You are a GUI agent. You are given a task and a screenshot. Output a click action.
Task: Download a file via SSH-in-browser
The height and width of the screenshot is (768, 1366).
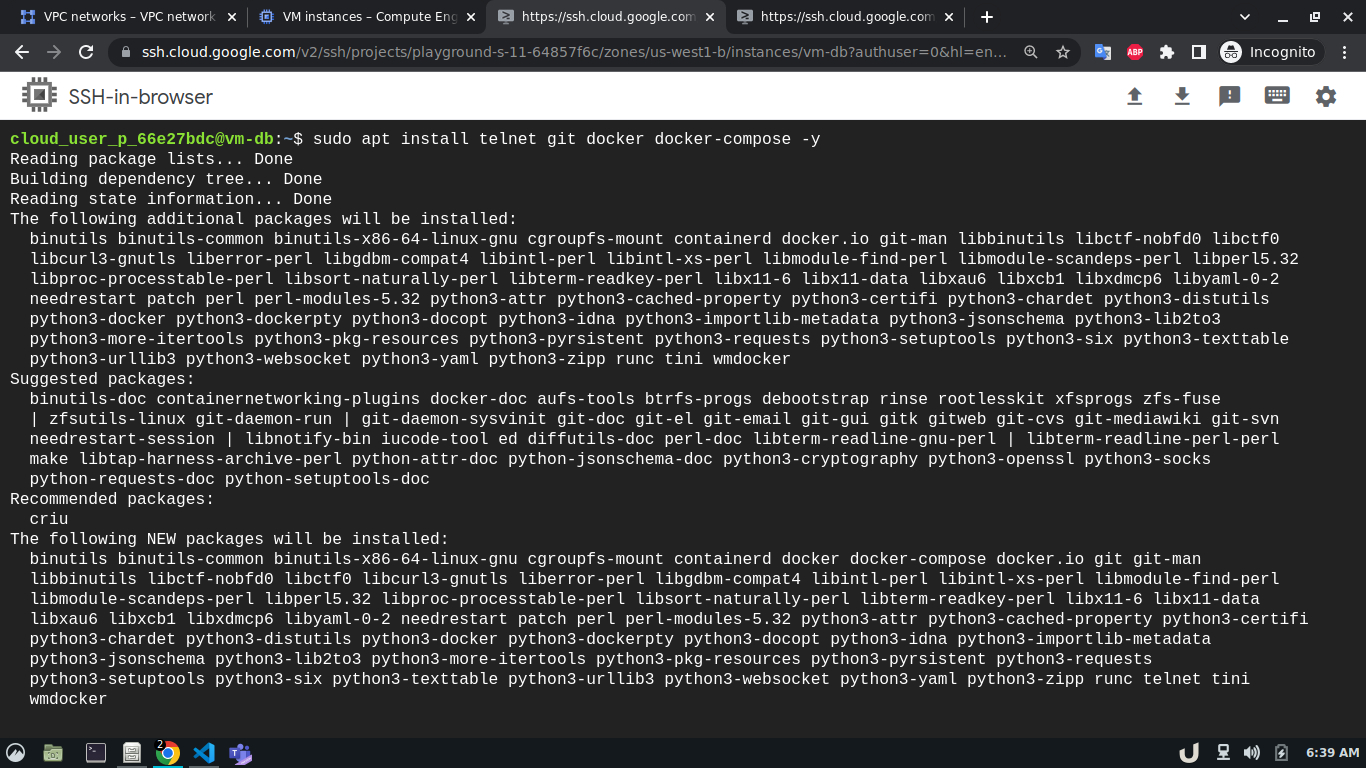tap(1182, 96)
